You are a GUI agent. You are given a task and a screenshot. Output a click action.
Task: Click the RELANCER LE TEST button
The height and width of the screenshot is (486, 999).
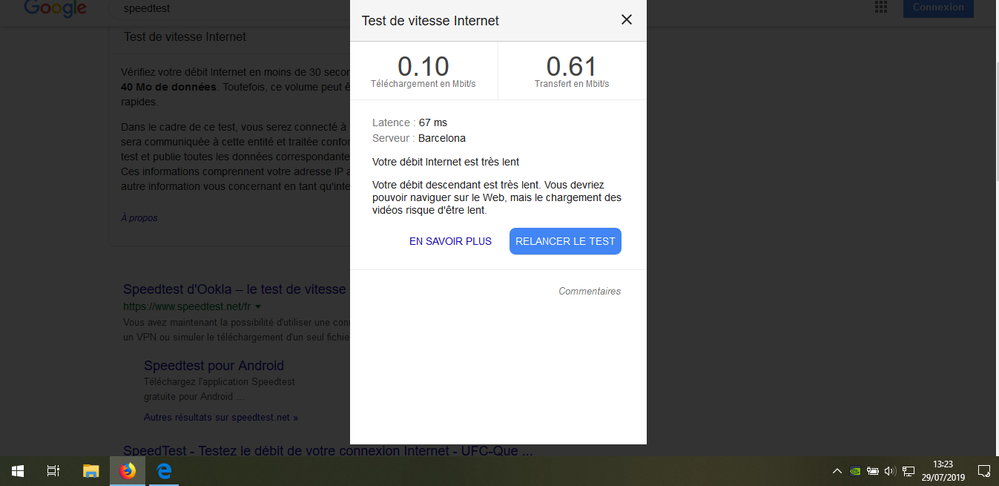click(565, 241)
